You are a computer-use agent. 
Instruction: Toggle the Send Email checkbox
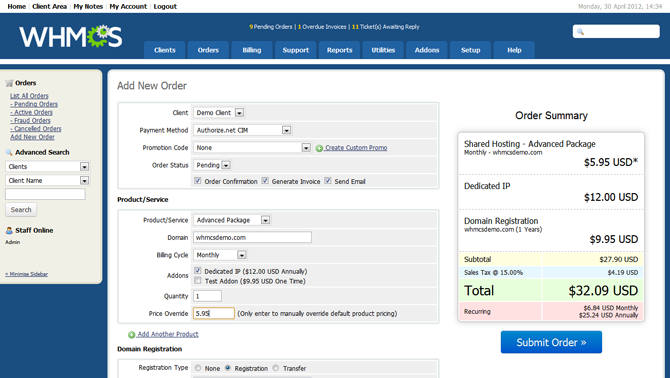click(x=328, y=181)
